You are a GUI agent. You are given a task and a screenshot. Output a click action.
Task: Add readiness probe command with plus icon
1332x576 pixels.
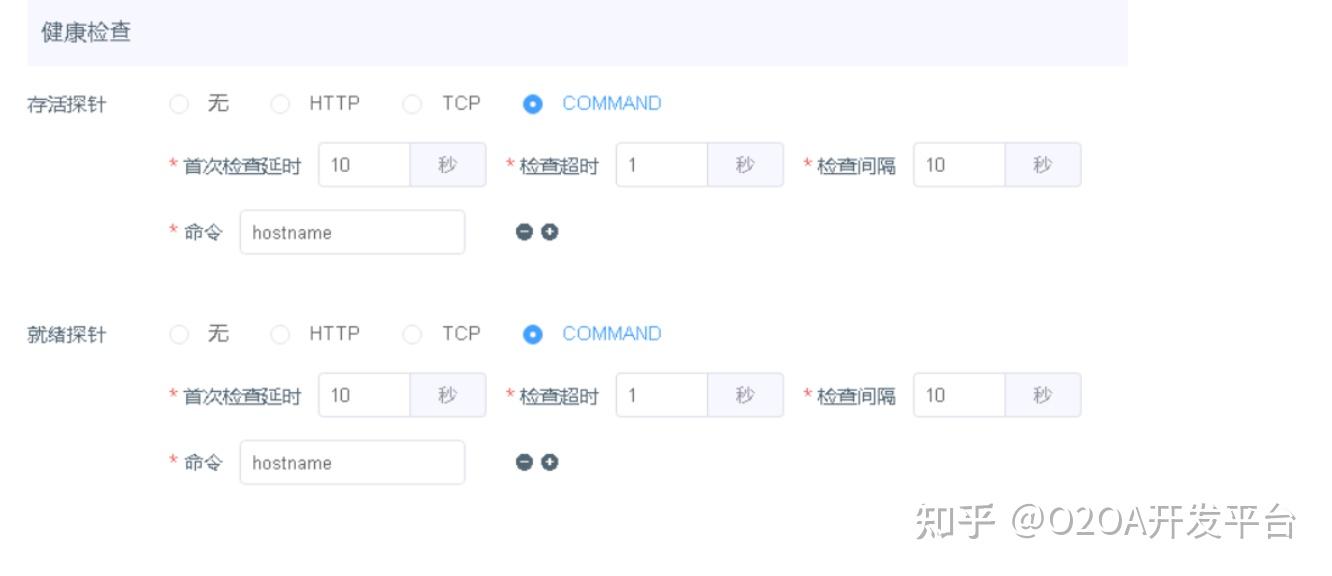[550, 462]
